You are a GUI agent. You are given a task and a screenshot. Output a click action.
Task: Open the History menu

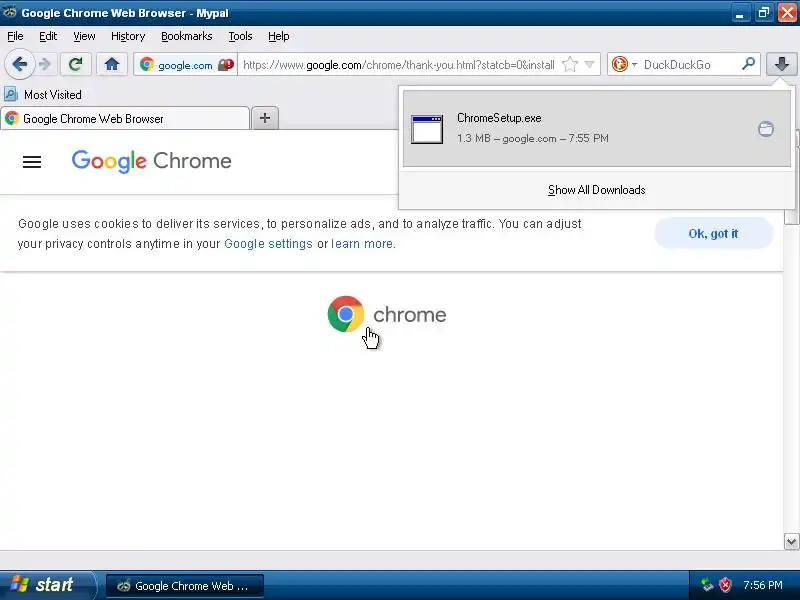[128, 36]
